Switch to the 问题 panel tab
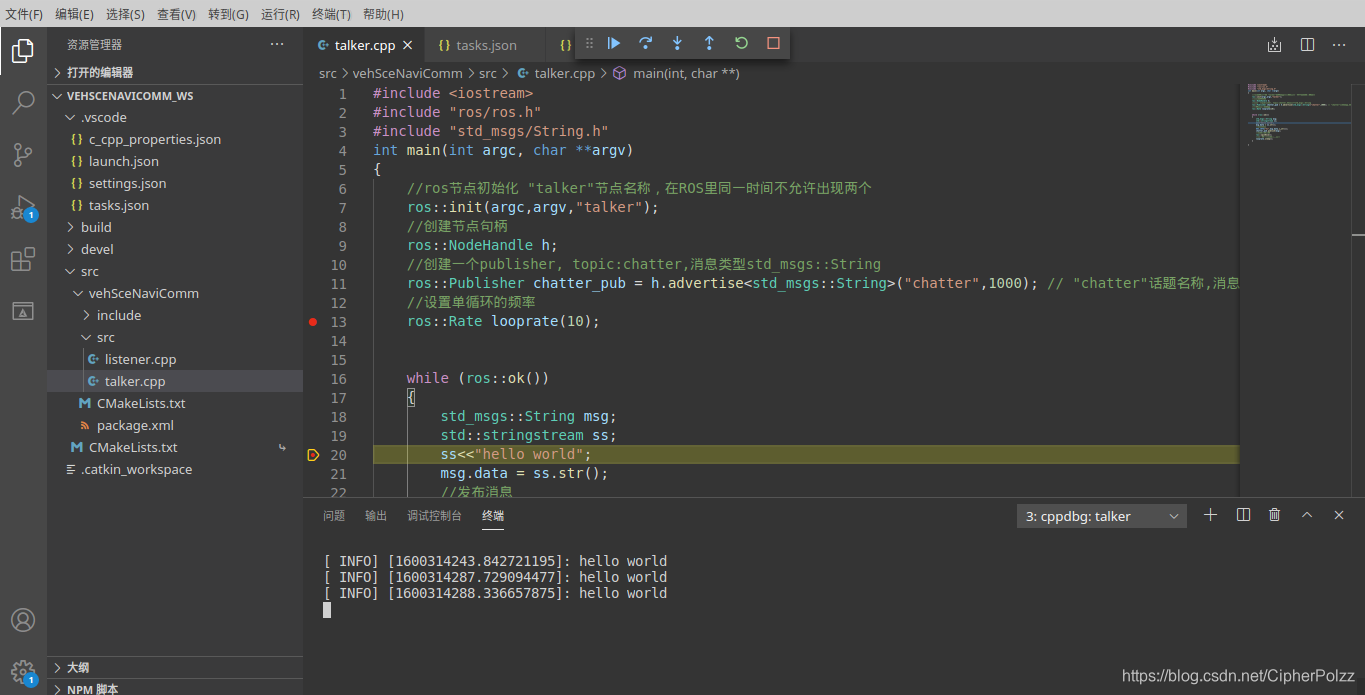1365x695 pixels. 334,516
